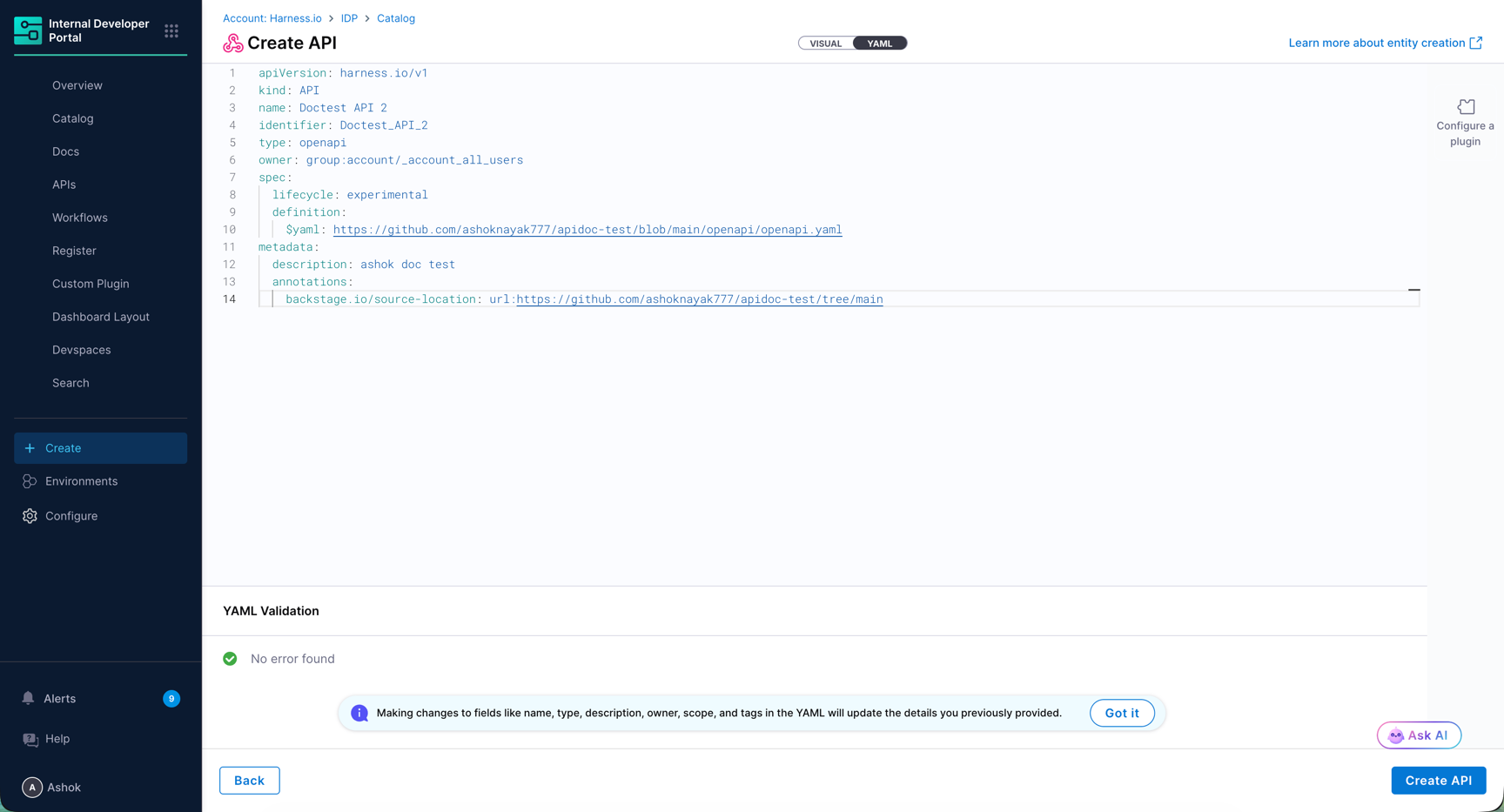Screen dimensions: 1504x812
Task: Select the YAML view toggle
Action: click(x=880, y=44)
